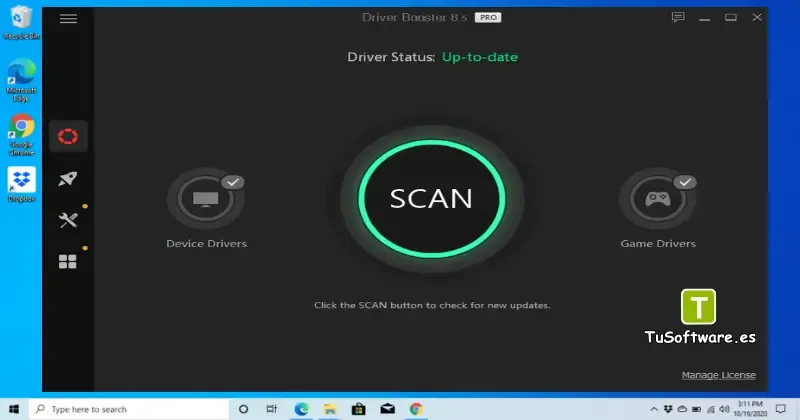Open the Mail app from taskbar
The image size is (800, 420).
click(x=387, y=409)
